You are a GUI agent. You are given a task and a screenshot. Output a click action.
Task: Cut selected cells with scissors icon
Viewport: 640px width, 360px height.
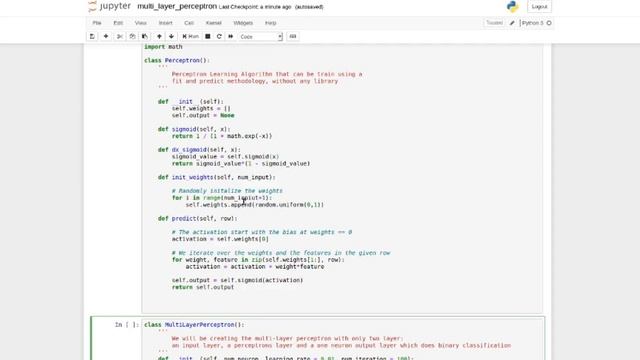pyautogui.click(x=120, y=36)
